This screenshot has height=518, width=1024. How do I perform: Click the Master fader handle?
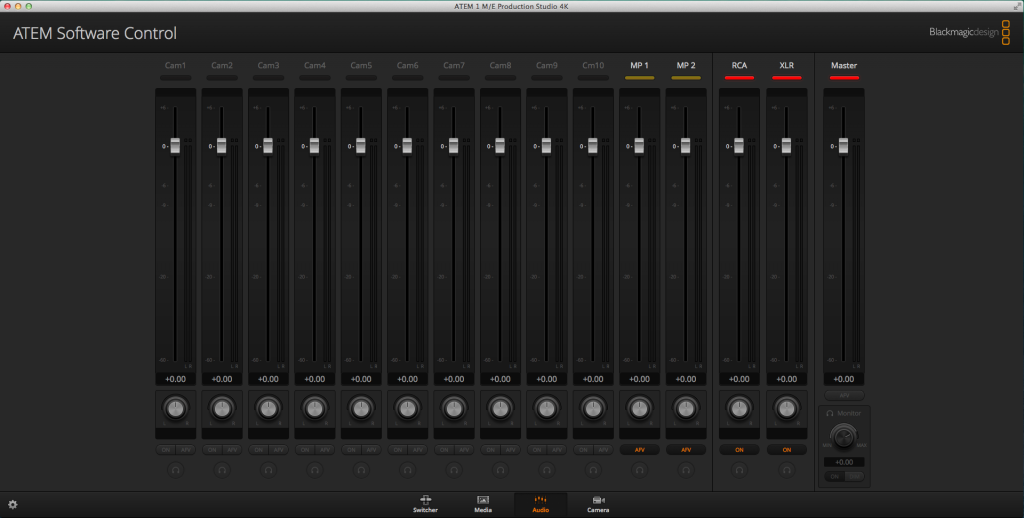pyautogui.click(x=844, y=146)
